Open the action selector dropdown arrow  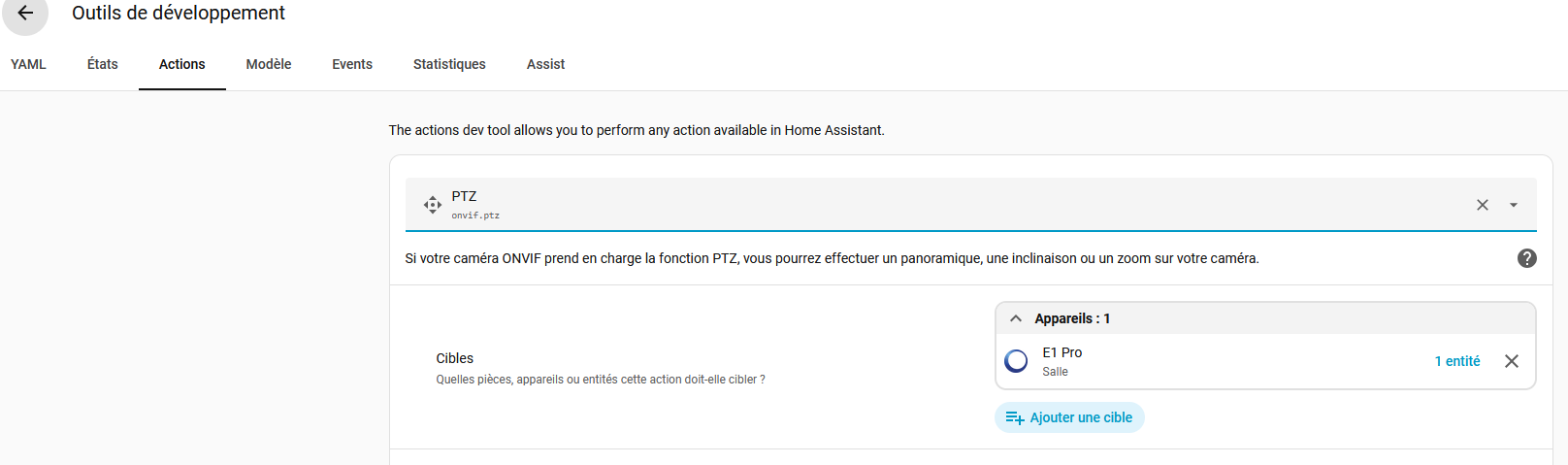(1513, 205)
